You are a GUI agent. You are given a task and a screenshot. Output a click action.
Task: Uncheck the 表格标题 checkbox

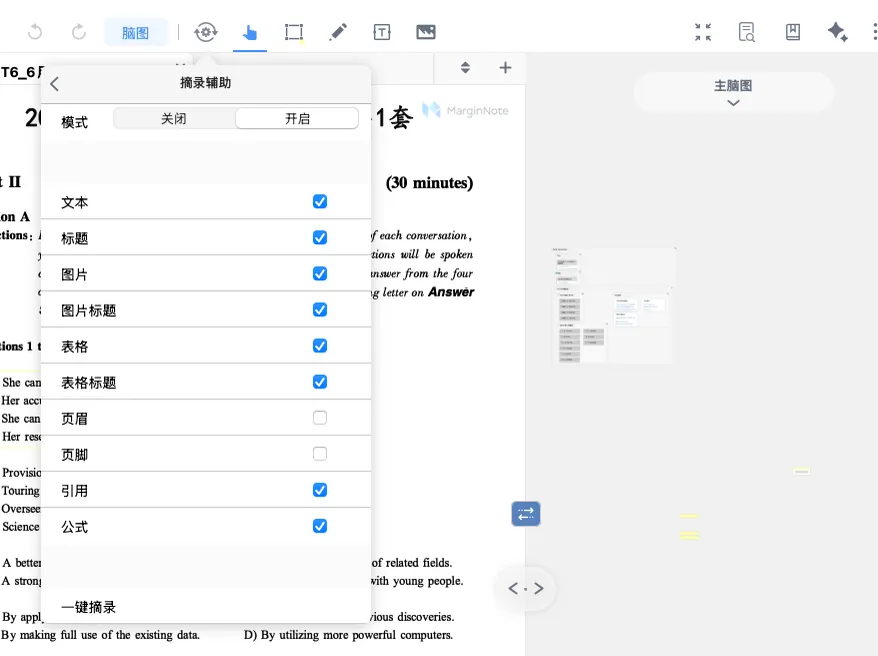[320, 382]
